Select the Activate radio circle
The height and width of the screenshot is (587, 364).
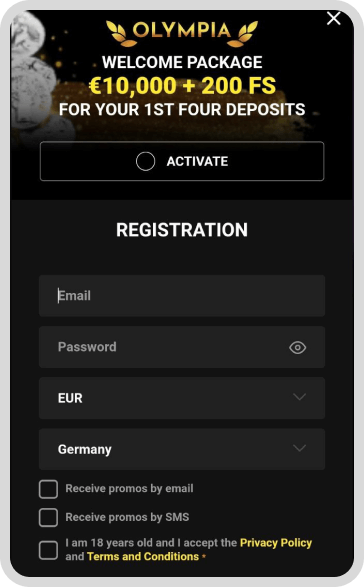145,161
